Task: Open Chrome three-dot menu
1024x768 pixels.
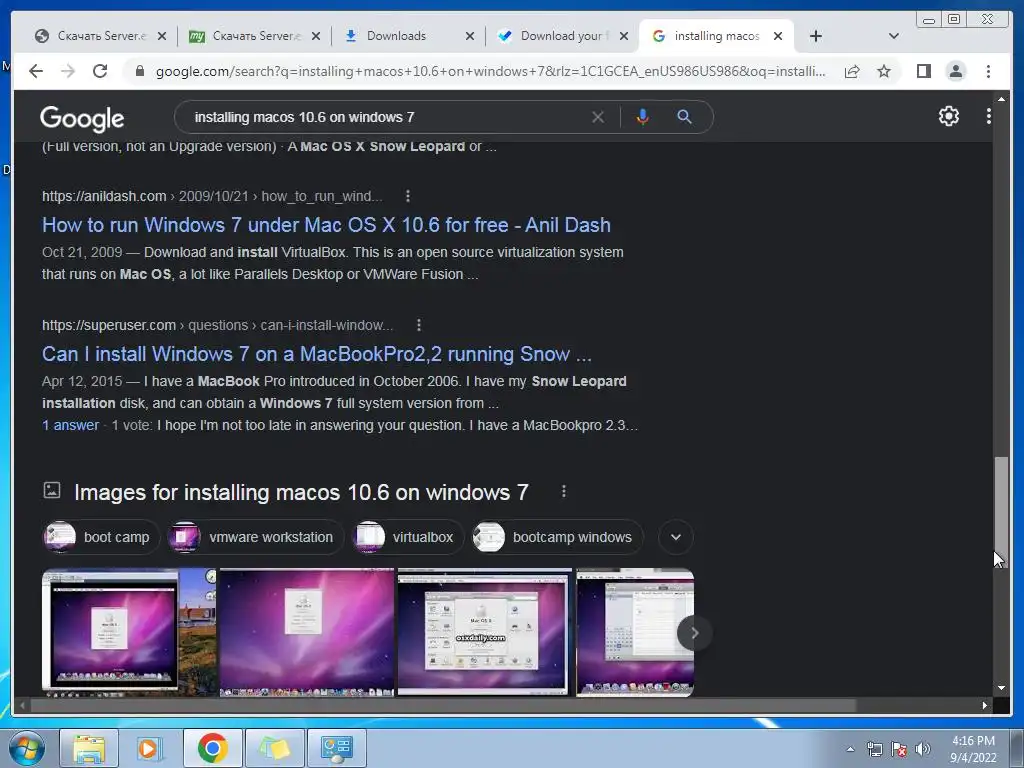Action: (x=988, y=71)
